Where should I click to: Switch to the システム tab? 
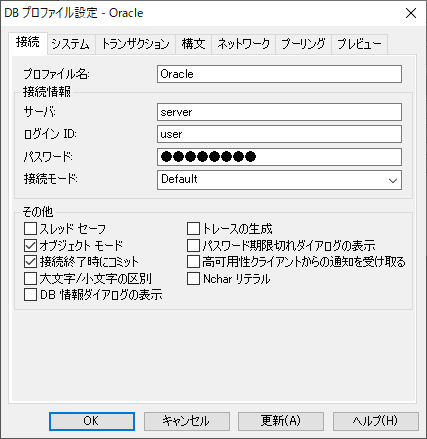[x=71, y=44]
